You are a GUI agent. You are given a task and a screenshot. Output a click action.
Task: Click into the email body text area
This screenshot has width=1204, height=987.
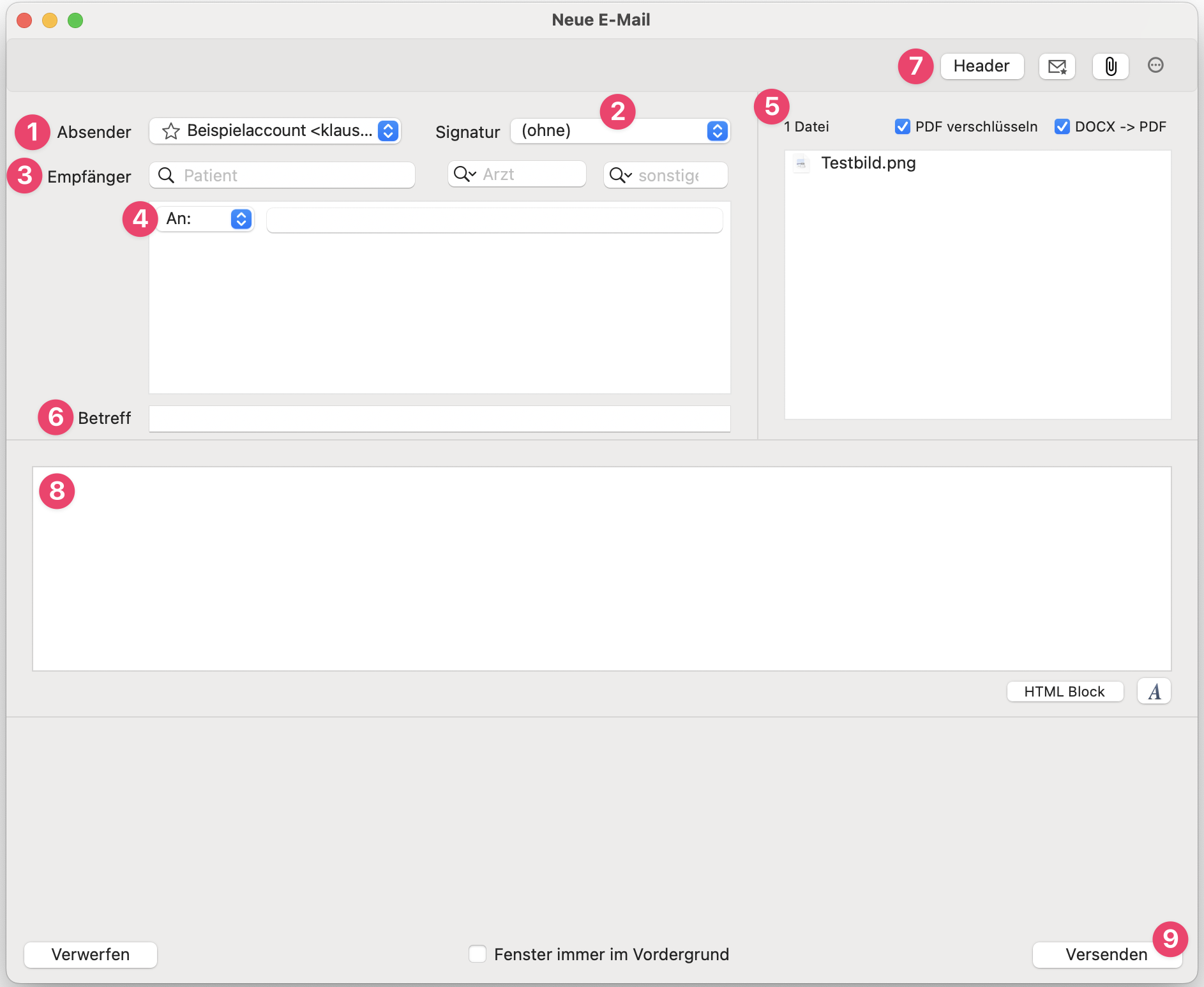click(x=602, y=569)
